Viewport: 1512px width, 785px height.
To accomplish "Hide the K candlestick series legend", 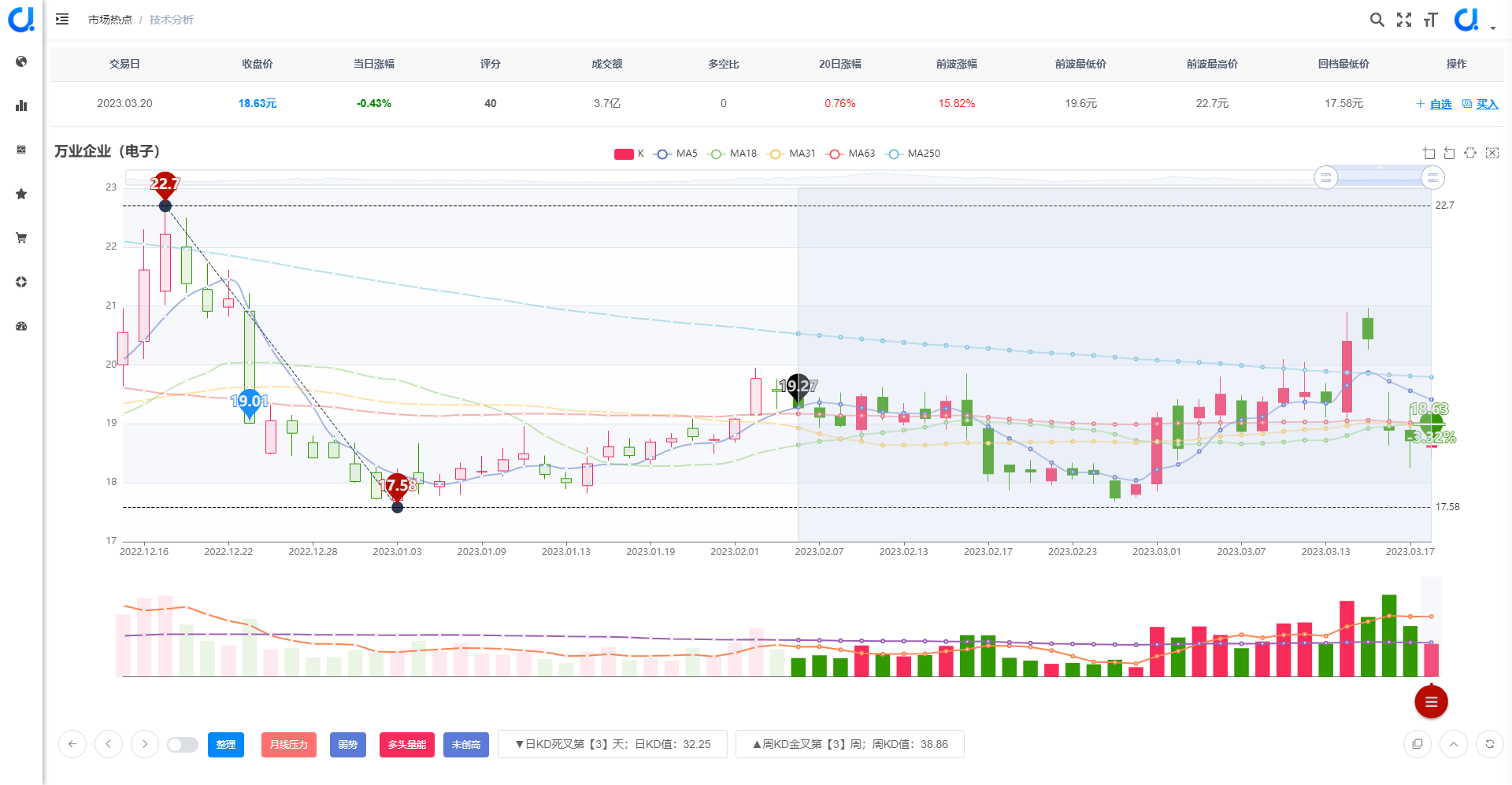I will point(630,154).
